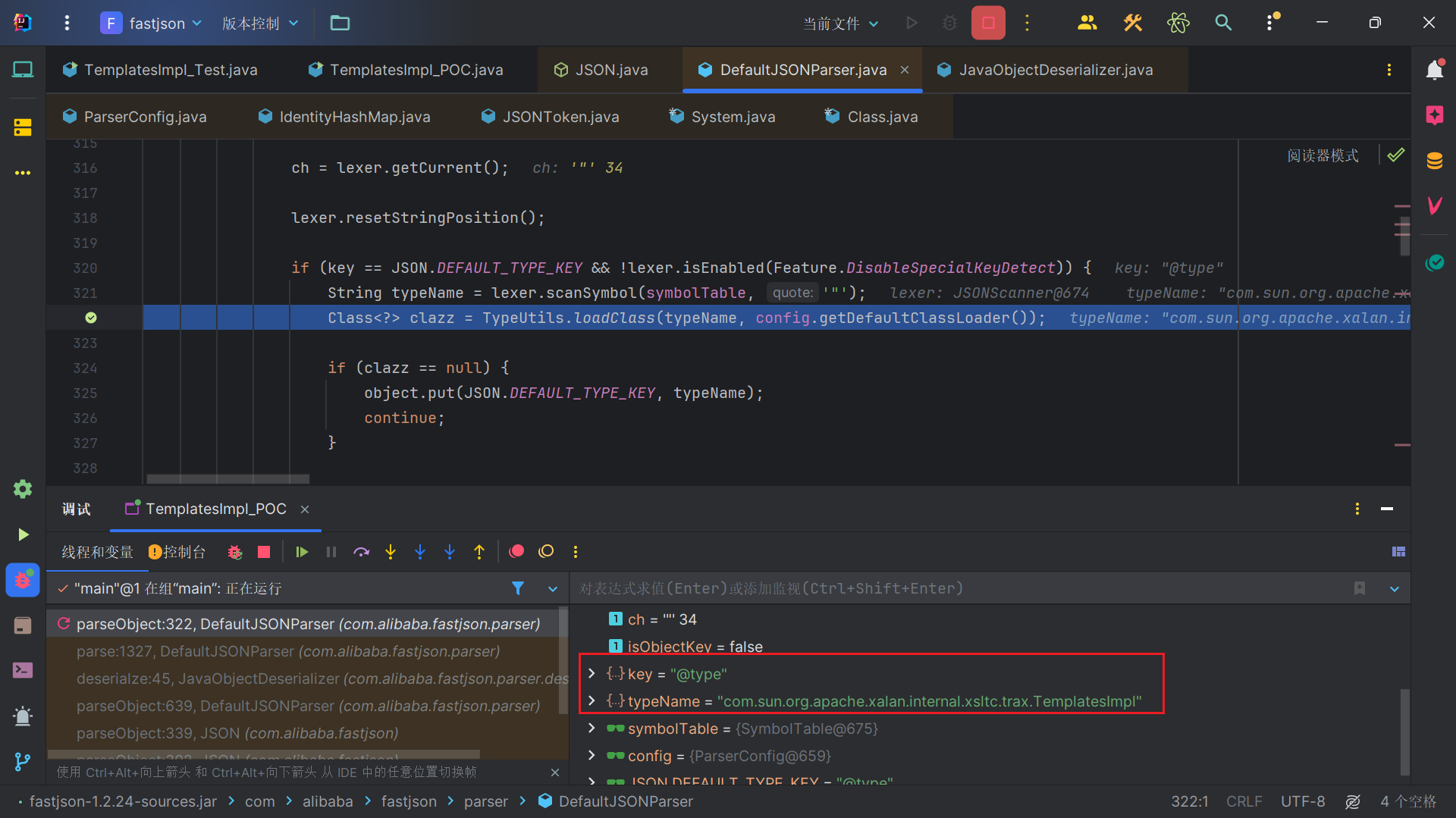Expand the config = ParserConfig variable
Viewport: 1456px width, 818px height.
point(591,755)
